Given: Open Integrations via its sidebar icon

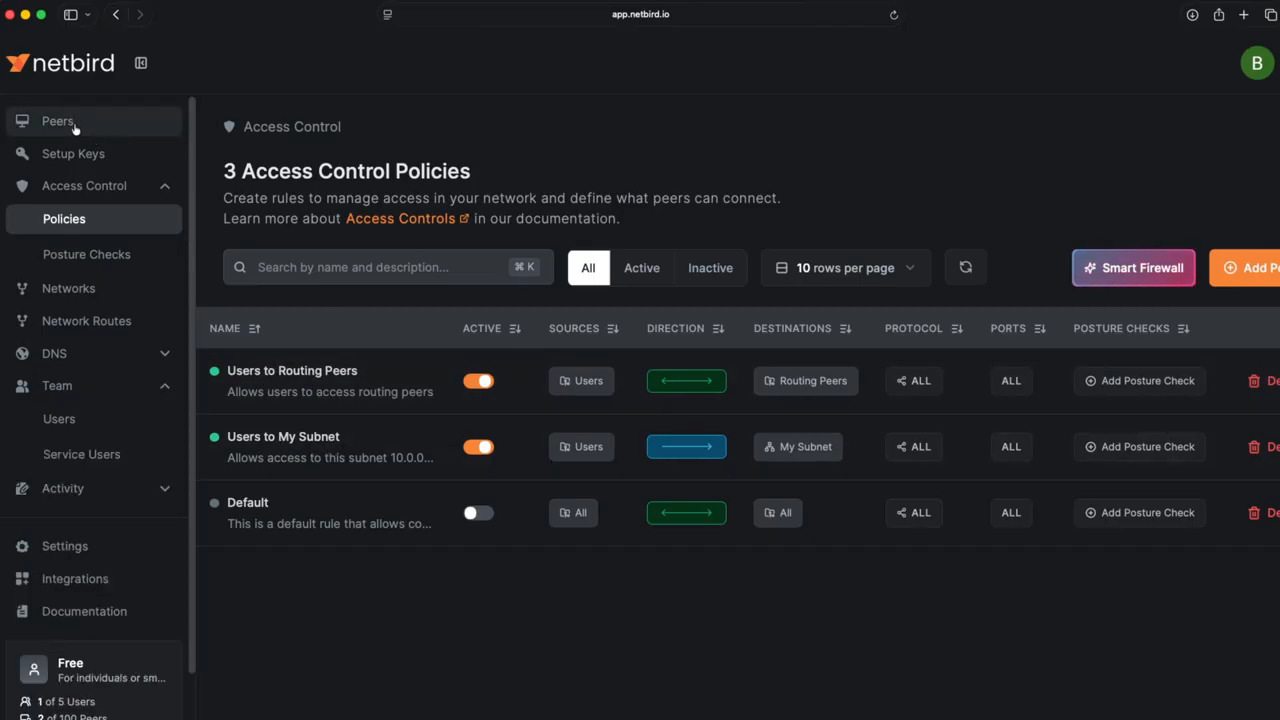Looking at the screenshot, I should 22,578.
